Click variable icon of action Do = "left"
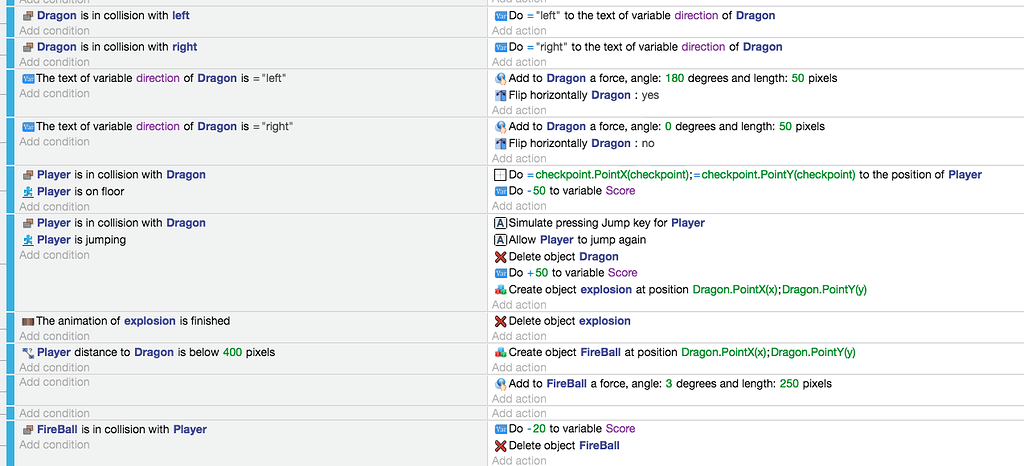 click(501, 16)
